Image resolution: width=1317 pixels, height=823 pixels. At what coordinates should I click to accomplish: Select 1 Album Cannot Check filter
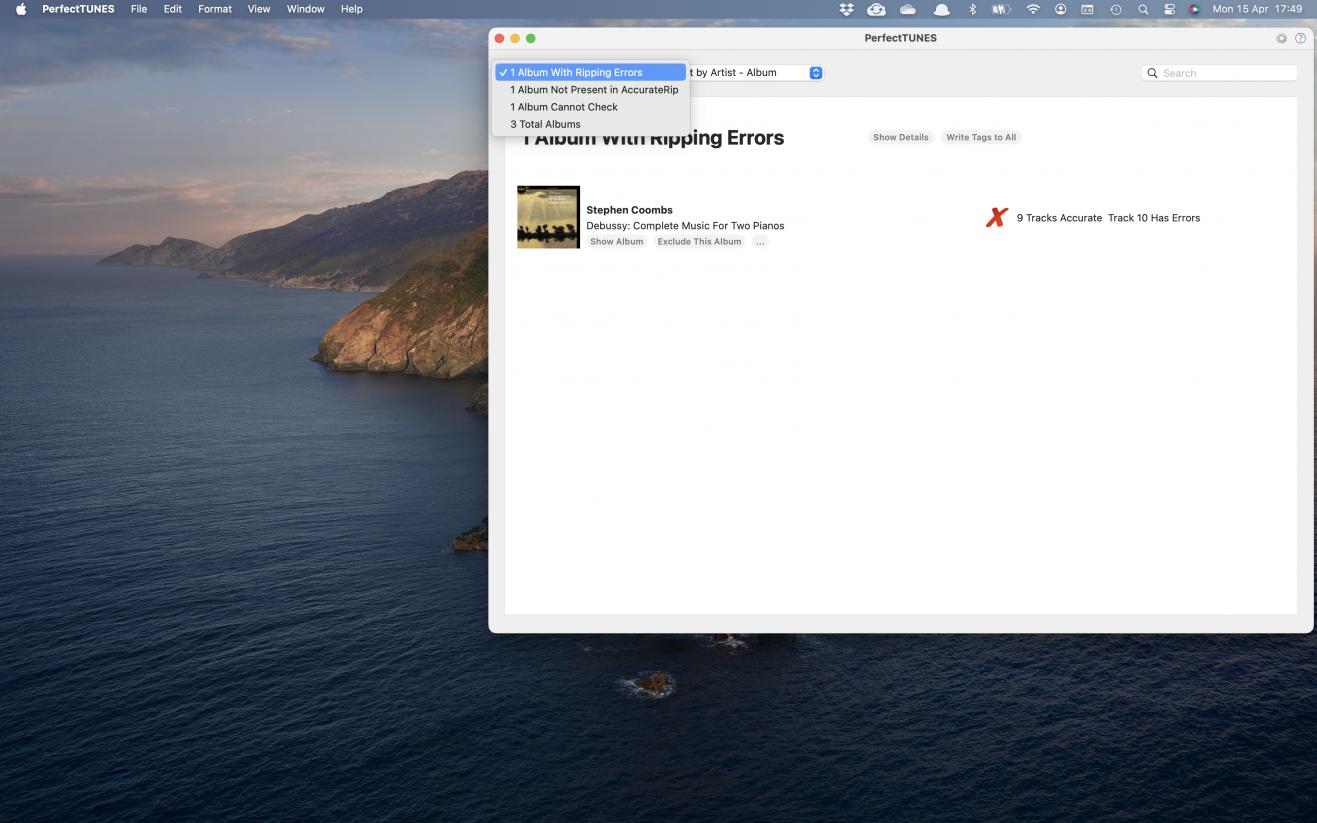pyautogui.click(x=563, y=107)
